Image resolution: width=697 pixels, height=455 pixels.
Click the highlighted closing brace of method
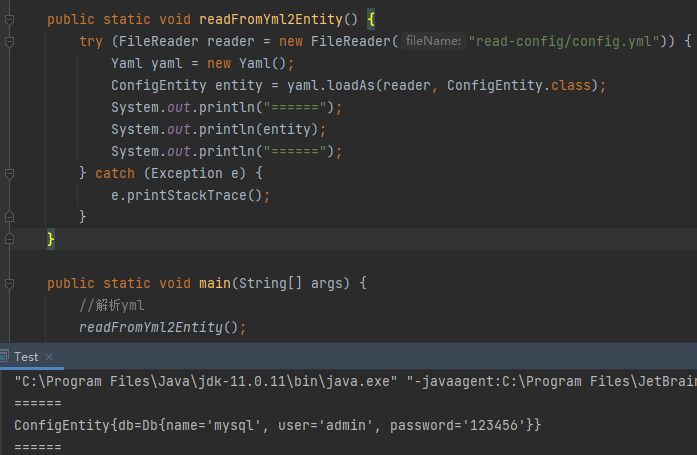point(51,239)
